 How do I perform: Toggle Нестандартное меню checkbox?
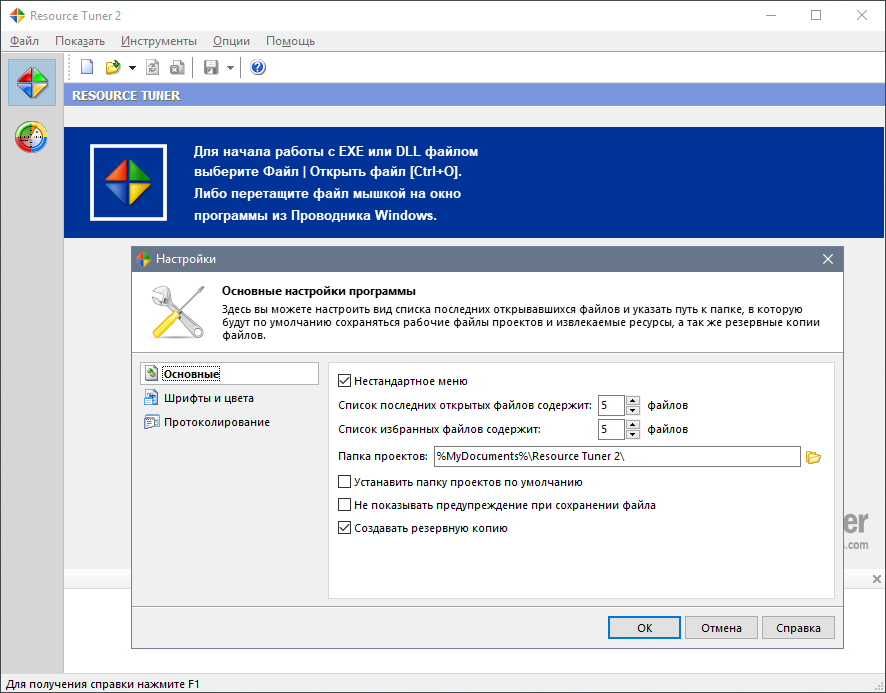pyautogui.click(x=344, y=380)
